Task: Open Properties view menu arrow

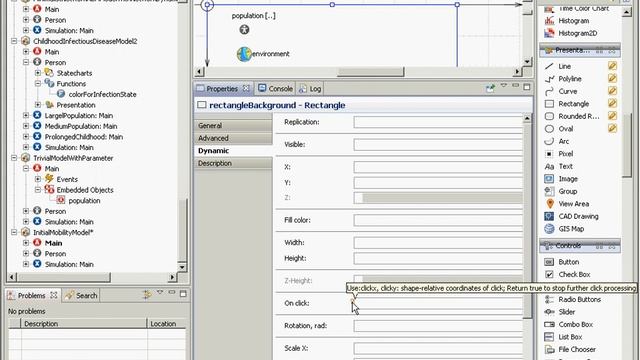Action: pyautogui.click(x=504, y=86)
